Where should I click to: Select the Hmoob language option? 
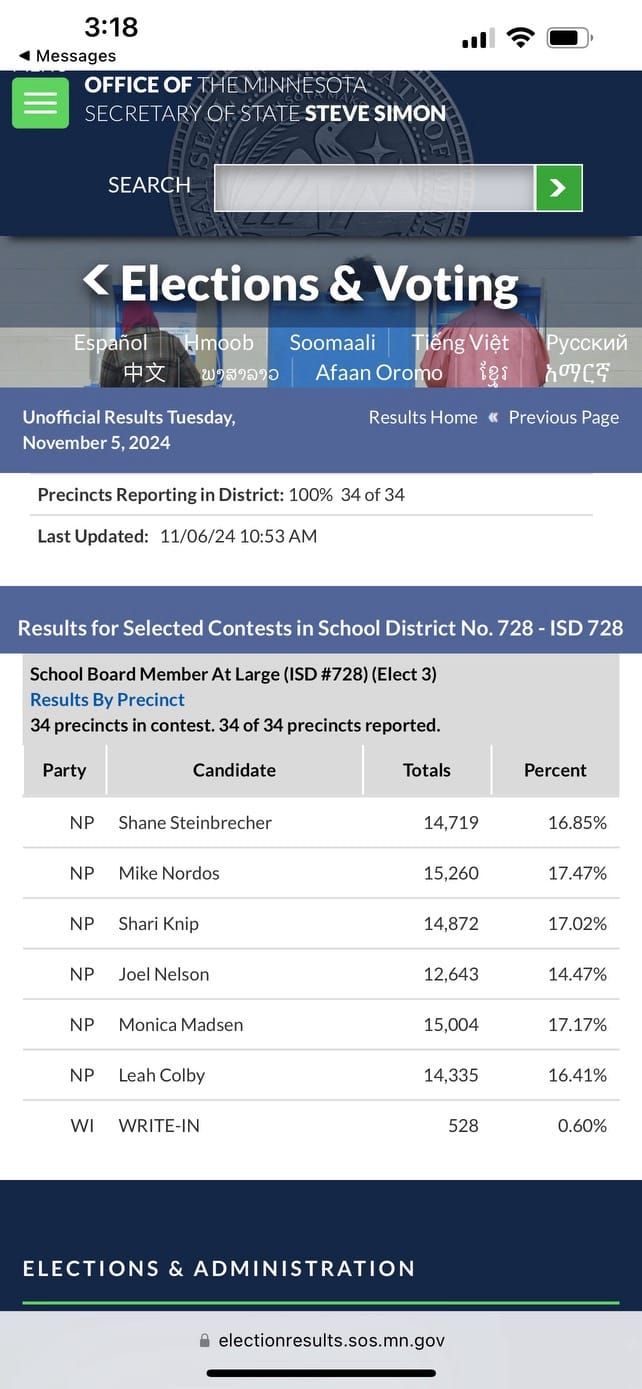click(219, 342)
